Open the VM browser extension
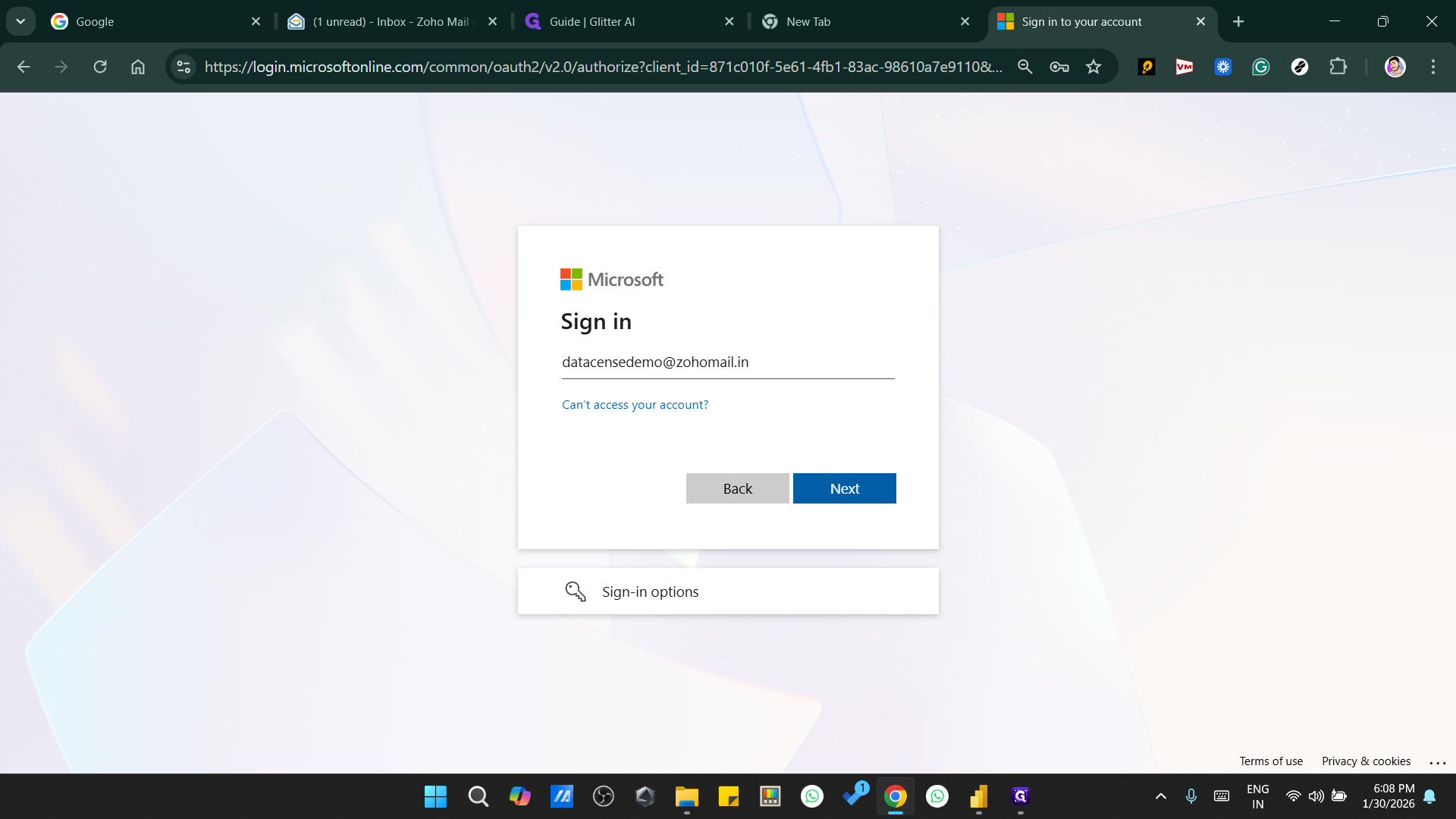The height and width of the screenshot is (819, 1456). pyautogui.click(x=1185, y=67)
